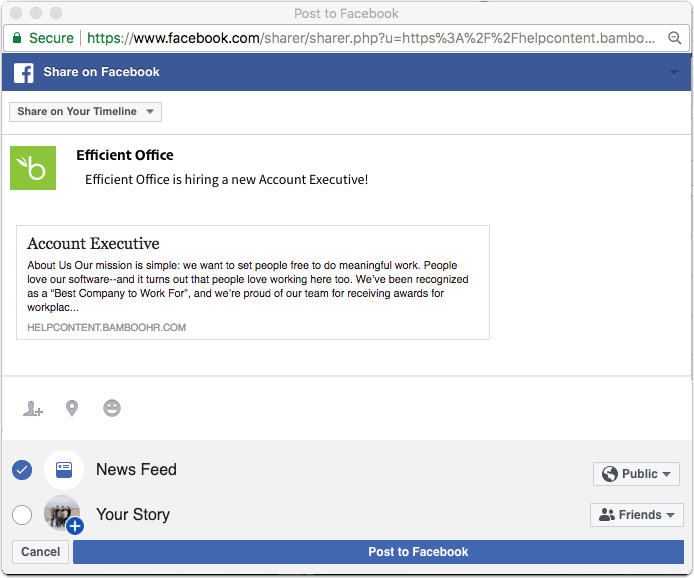The height and width of the screenshot is (578, 694).
Task: Click the Account Executive link preview title
Action: tap(93, 243)
